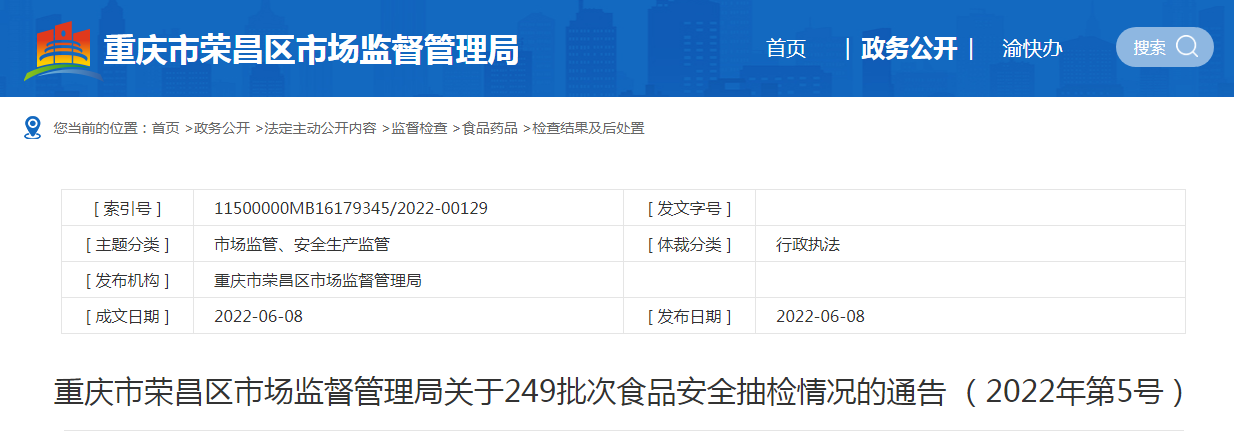Click the [ 成文日期 ] label cell
Screen dimensions: 1234x439
point(128,316)
